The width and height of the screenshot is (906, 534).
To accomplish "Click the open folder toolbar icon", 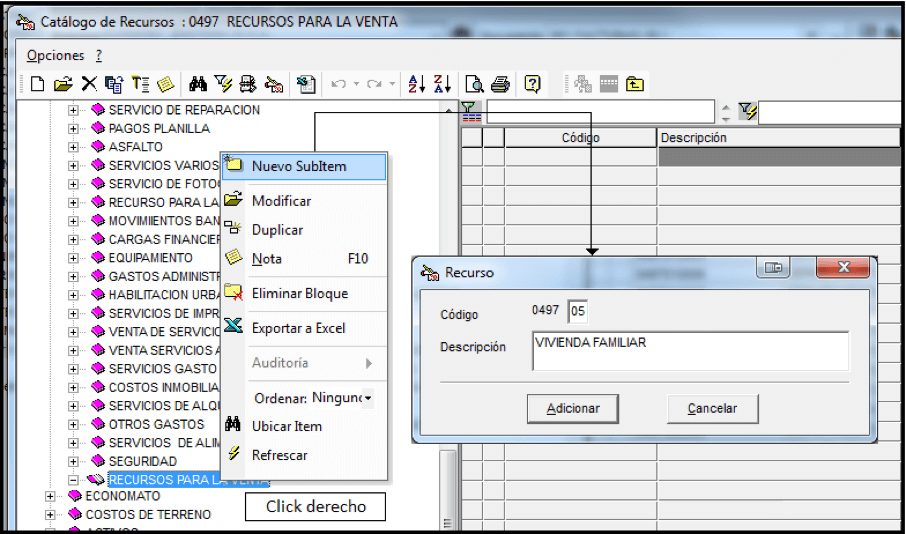I will [63, 84].
